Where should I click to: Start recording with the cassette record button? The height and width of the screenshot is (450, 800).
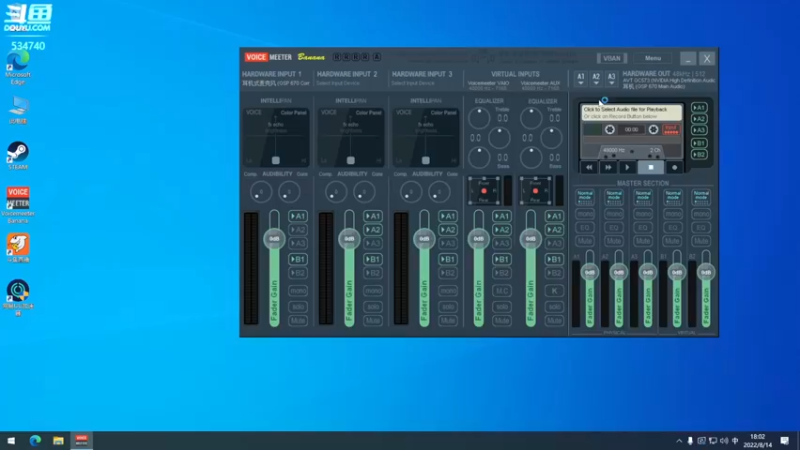point(674,167)
